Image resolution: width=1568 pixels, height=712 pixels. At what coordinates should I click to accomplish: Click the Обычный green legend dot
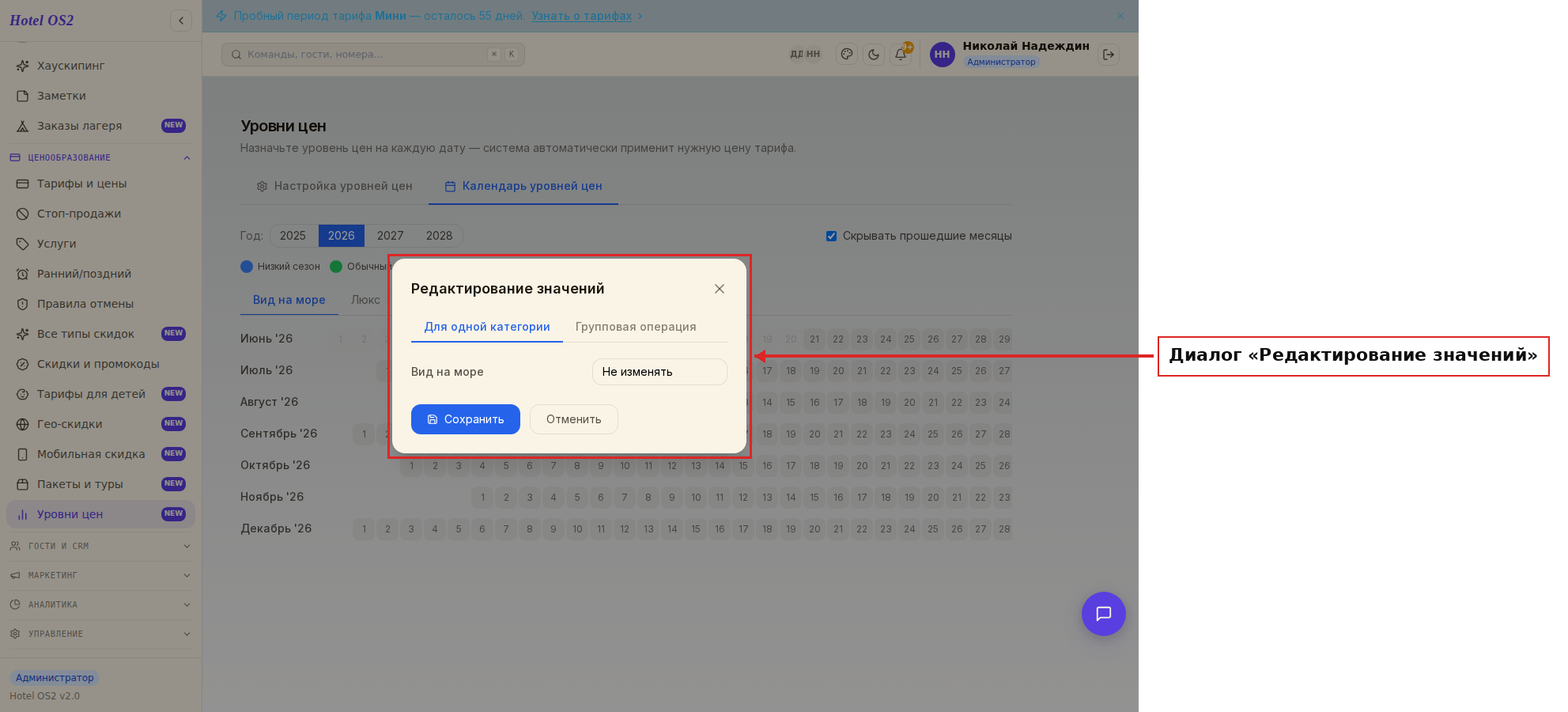point(336,267)
